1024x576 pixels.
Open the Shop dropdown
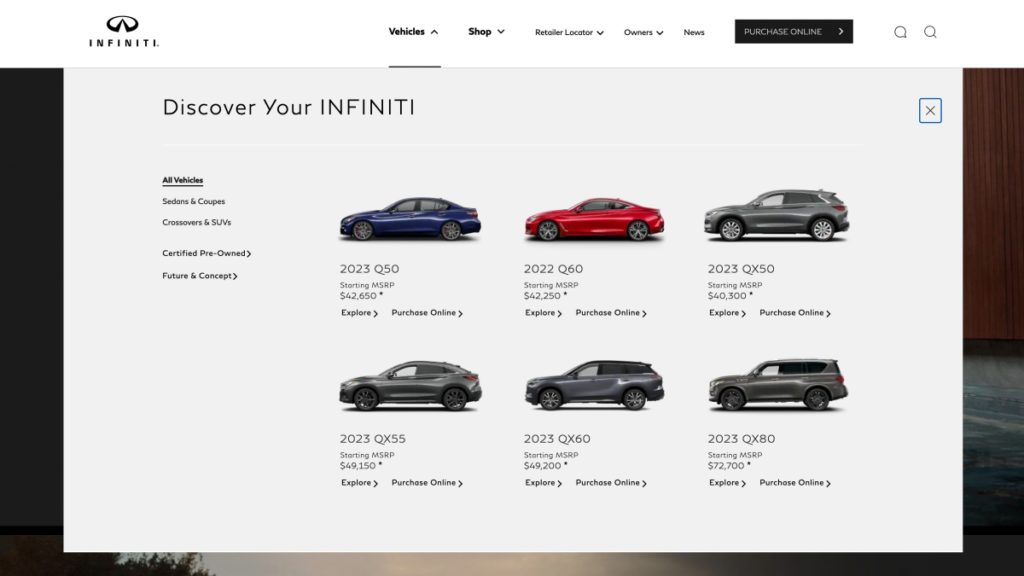(487, 31)
